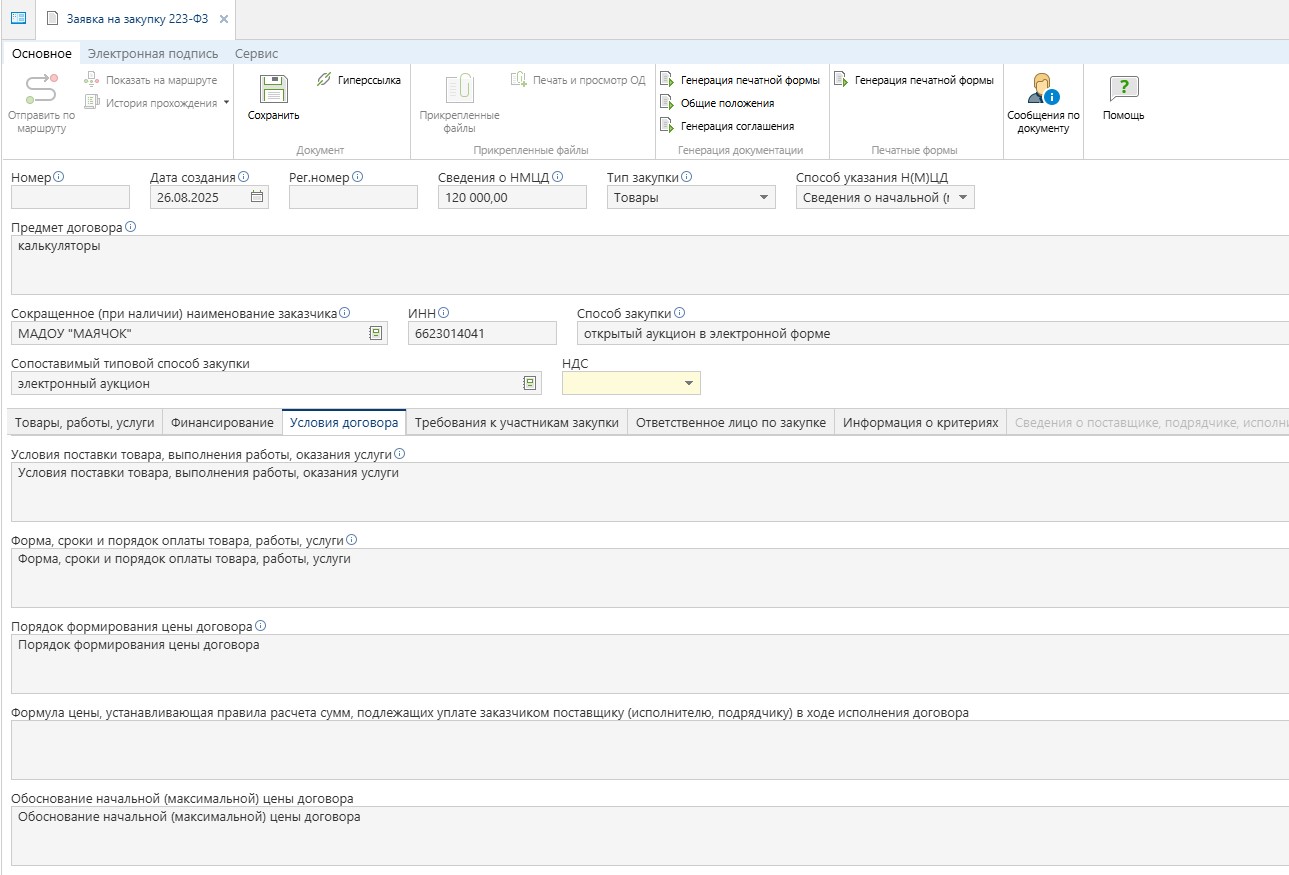Show Показать на маршруте
Viewport: 1289px width, 875px height.
tap(150, 80)
